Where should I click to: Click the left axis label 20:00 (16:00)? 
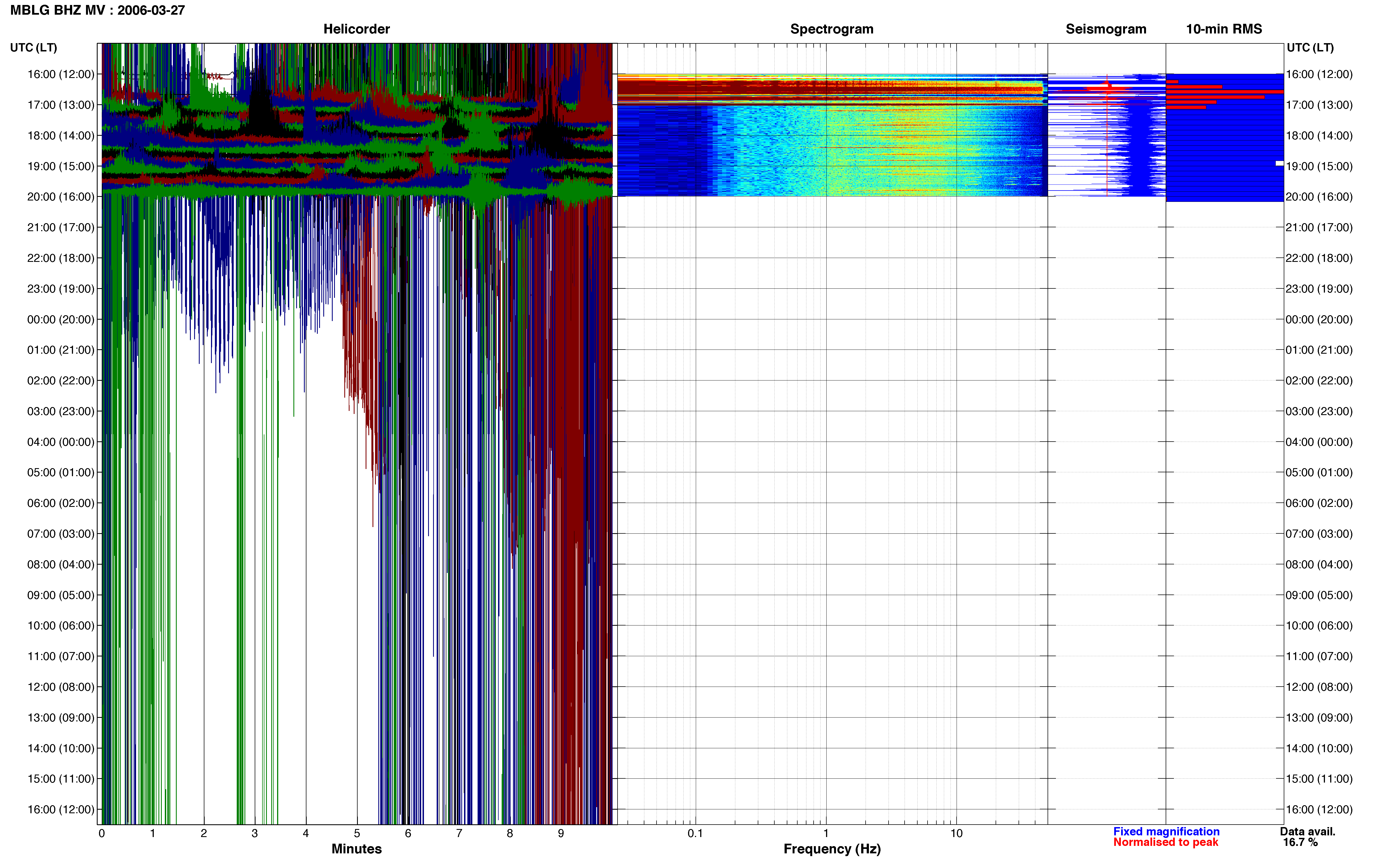(x=61, y=197)
